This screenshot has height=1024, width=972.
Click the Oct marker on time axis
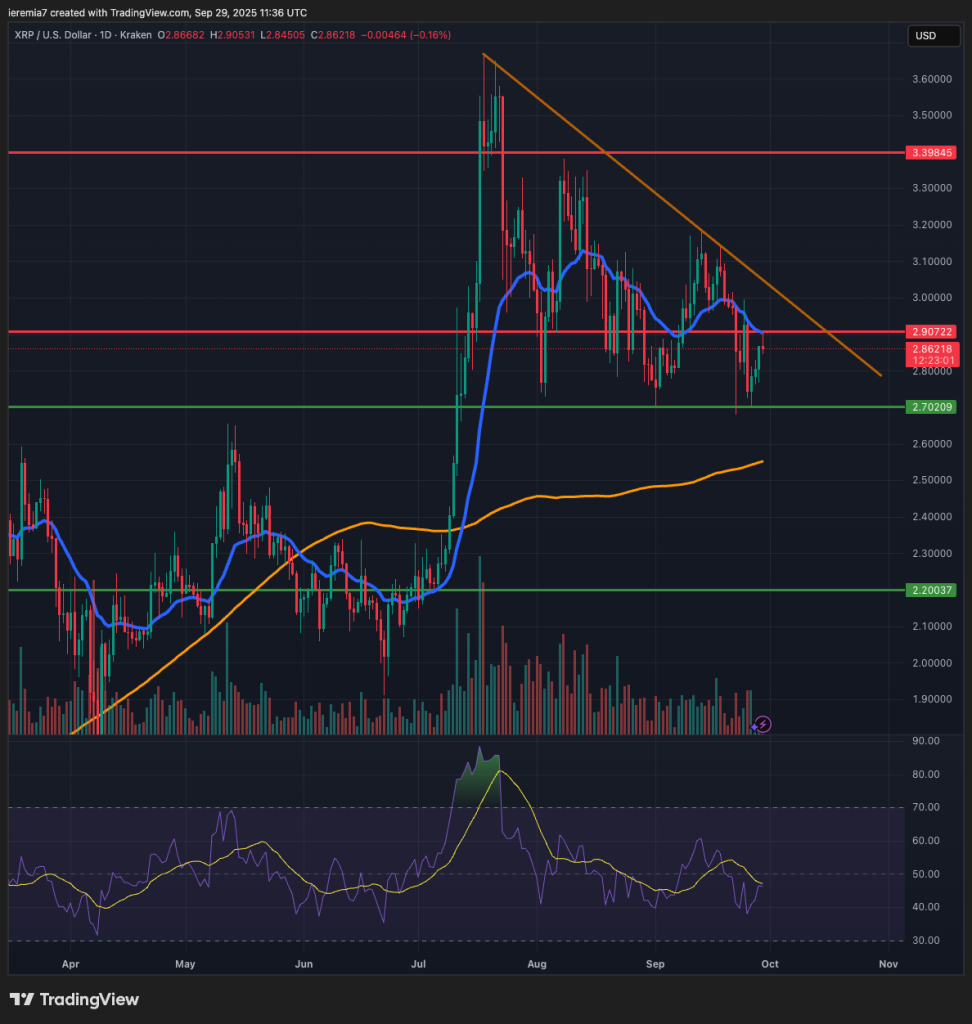click(x=771, y=963)
